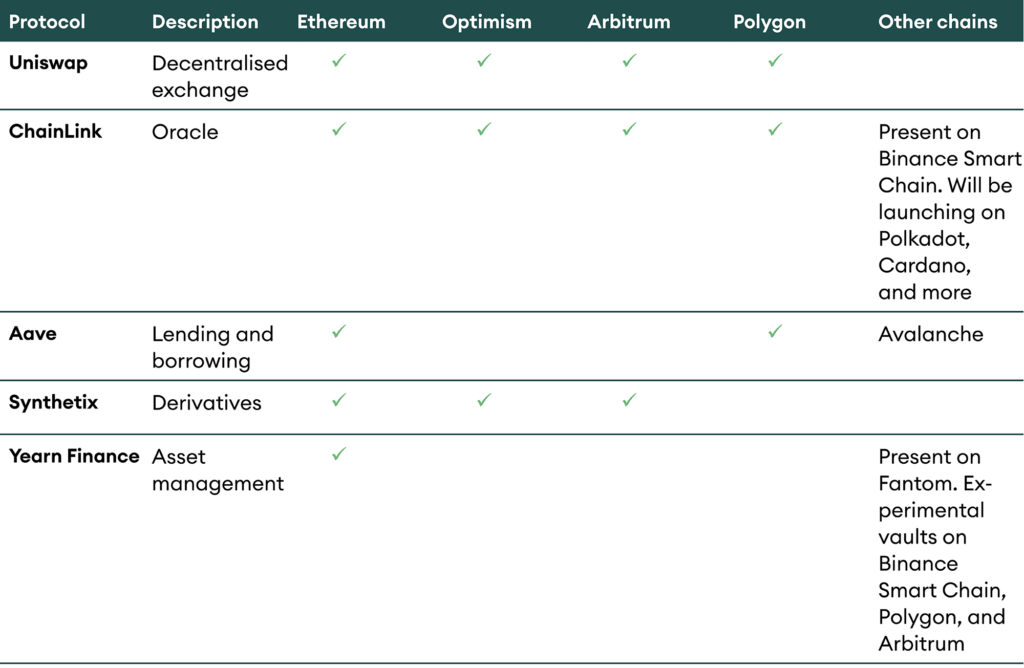The image size is (1024, 668).
Task: Click Aave's Polygon checkmark
Action: pos(774,331)
